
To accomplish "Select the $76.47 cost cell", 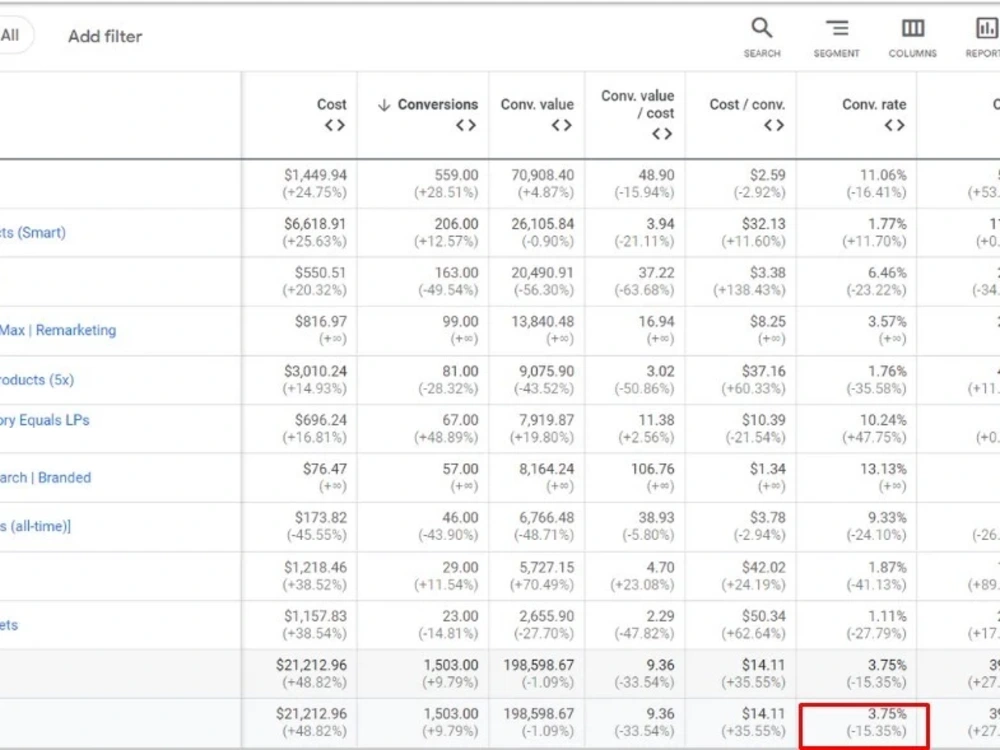I will point(300,478).
